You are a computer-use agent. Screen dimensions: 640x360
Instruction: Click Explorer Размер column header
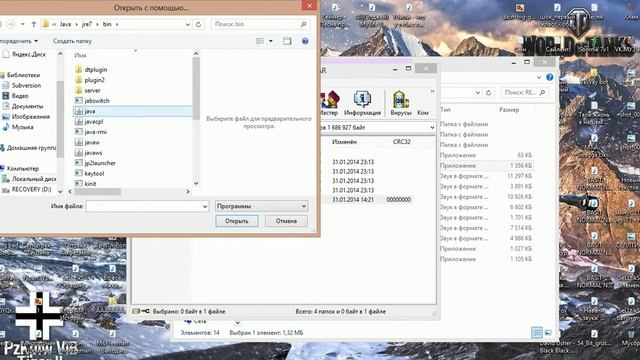(x=509, y=110)
